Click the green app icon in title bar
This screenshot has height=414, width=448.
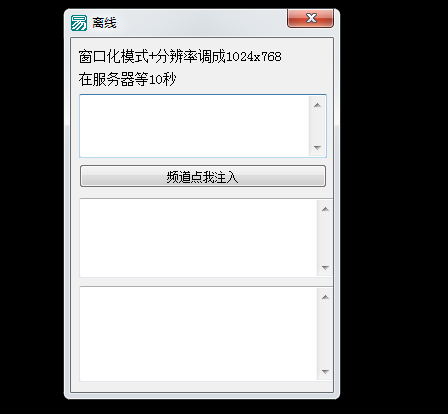[x=79, y=23]
